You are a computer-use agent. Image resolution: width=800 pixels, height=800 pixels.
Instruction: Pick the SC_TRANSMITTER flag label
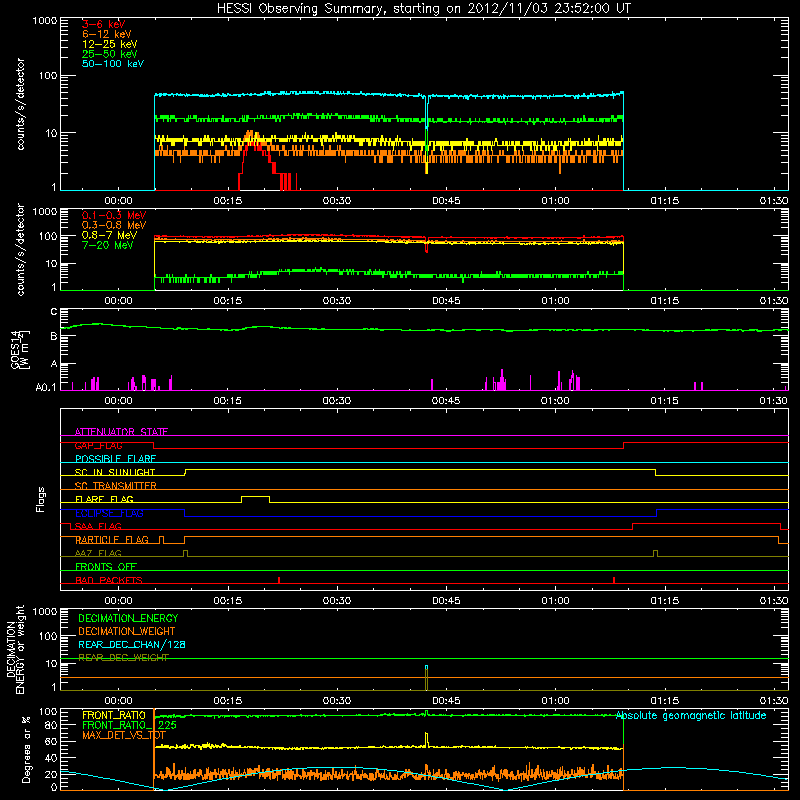pos(116,486)
